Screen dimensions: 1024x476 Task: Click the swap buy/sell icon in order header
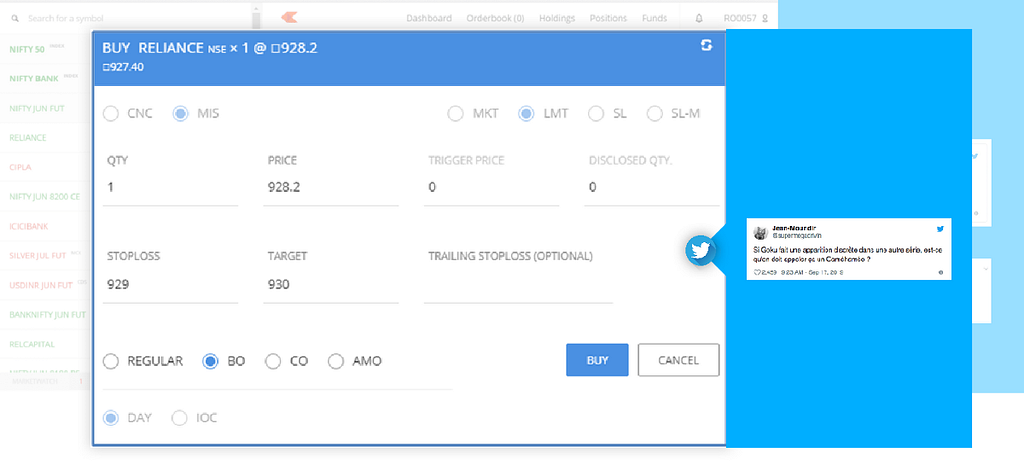(x=706, y=45)
